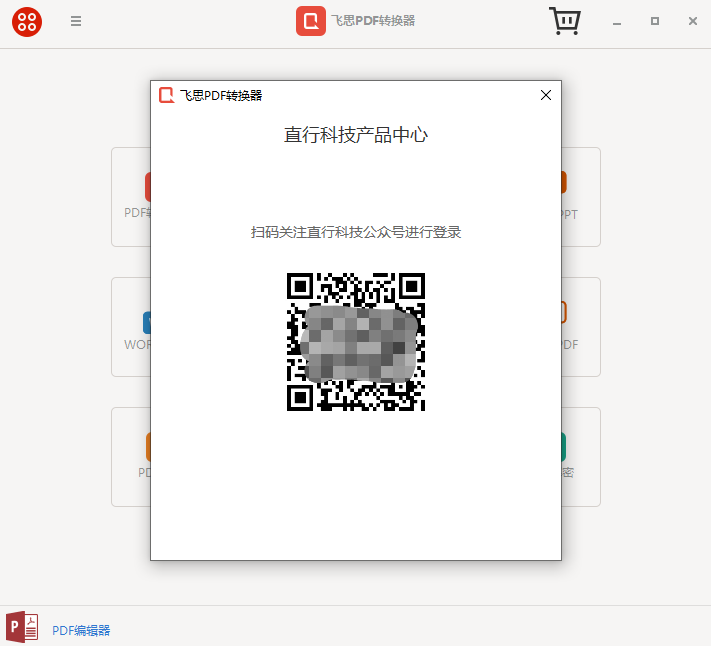Click the red four-circle logo icon

27,21
